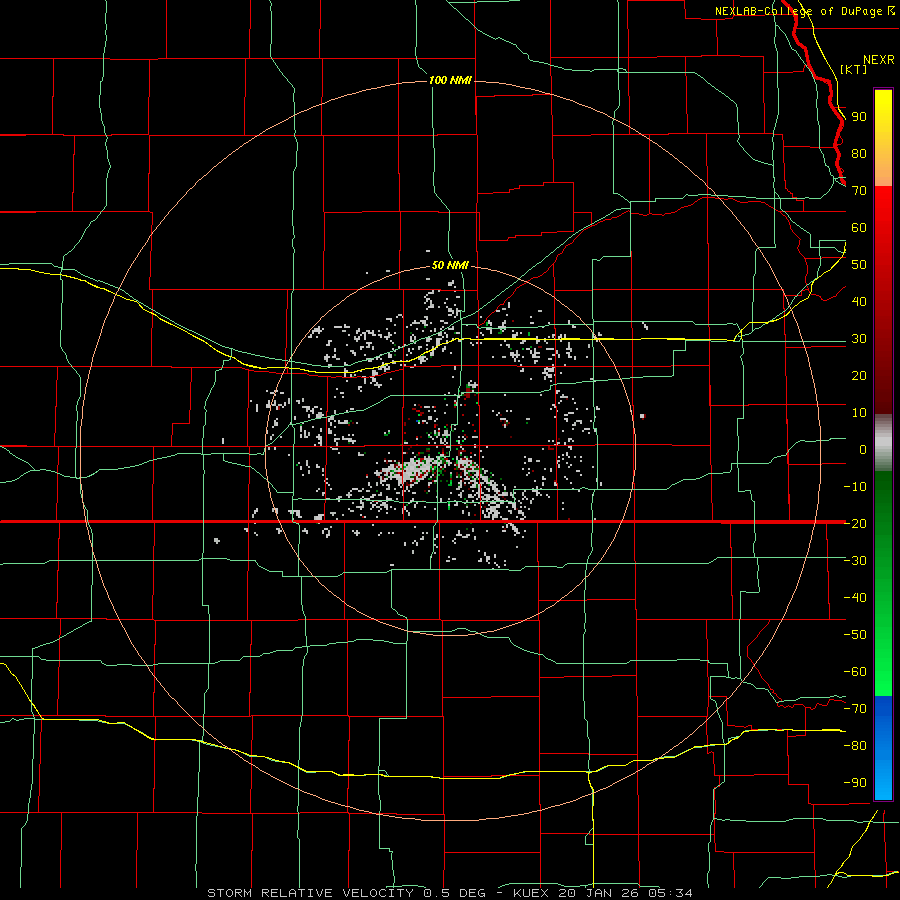This screenshot has width=900, height=900.
Task: Click the -60 value on the velocity scale
Action: click(855, 672)
